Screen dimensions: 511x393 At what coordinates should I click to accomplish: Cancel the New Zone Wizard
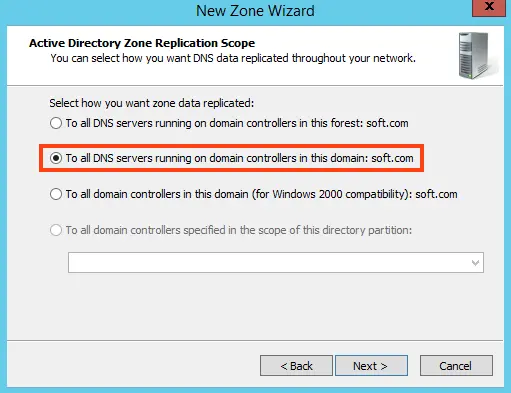point(456,366)
